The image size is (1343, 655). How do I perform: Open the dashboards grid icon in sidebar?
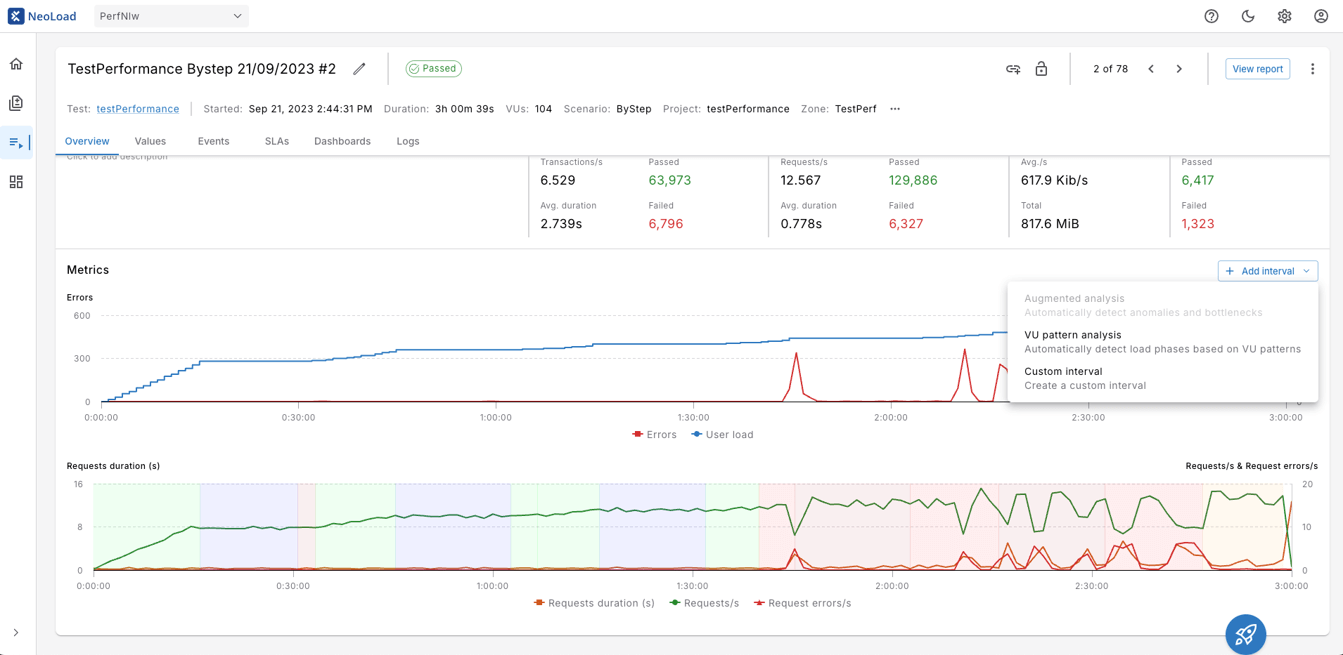tap(16, 182)
